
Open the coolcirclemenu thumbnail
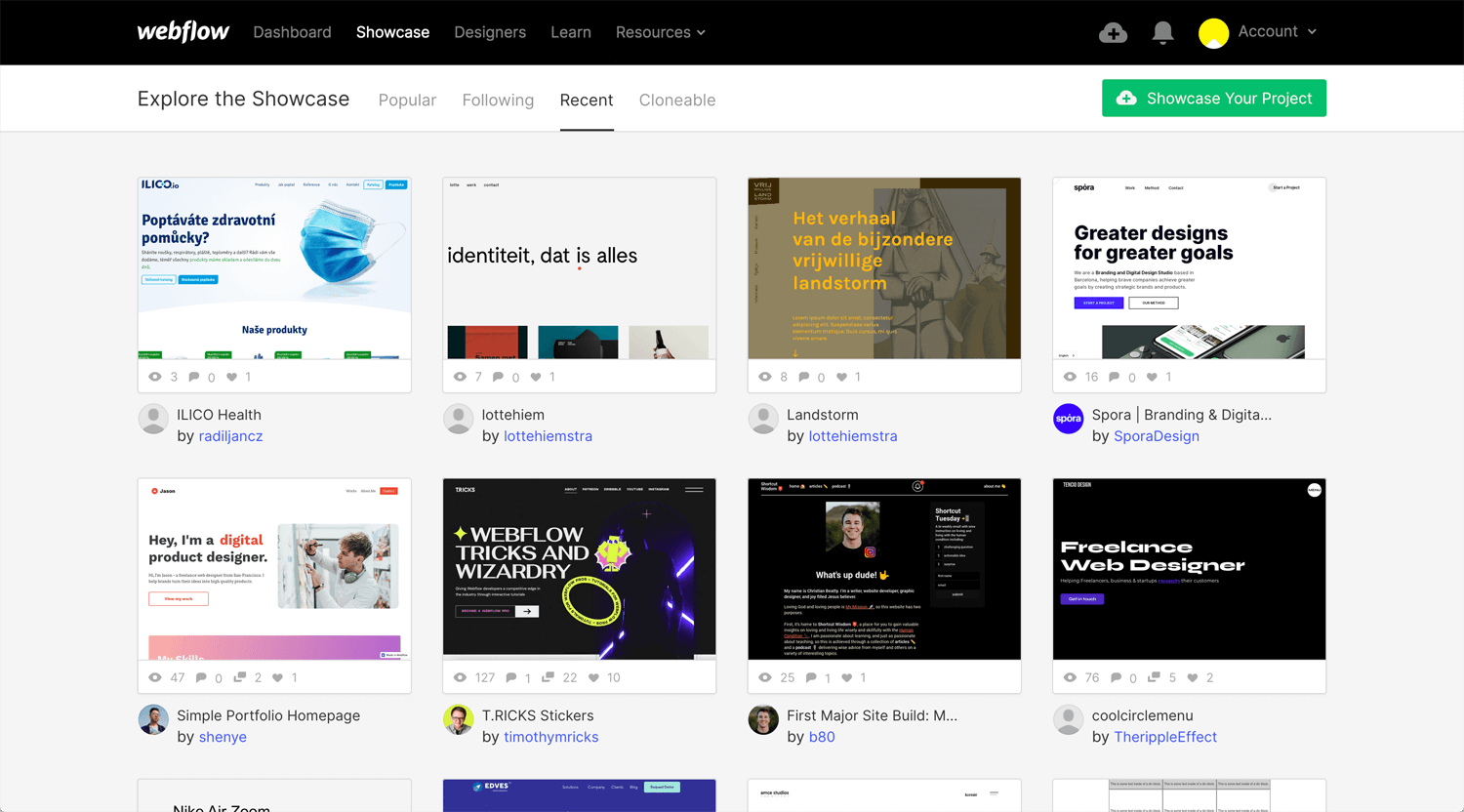(1190, 569)
